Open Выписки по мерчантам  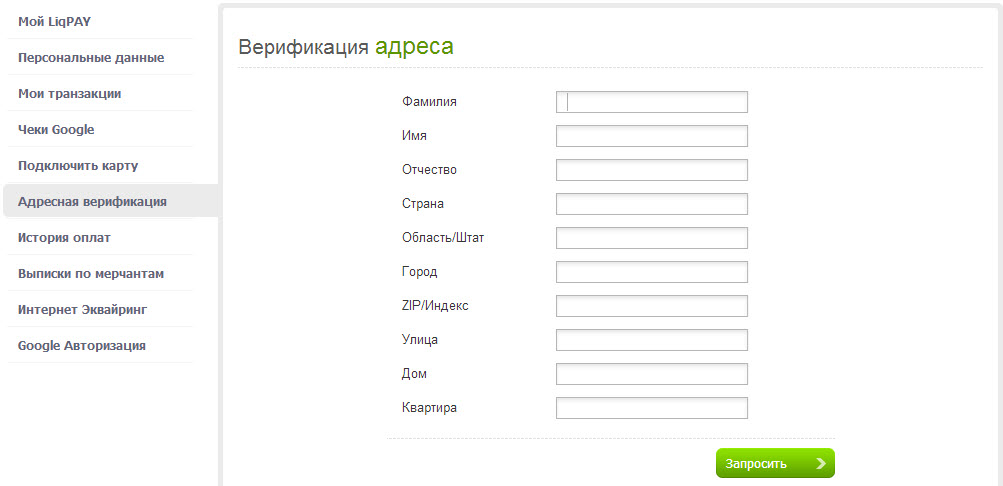point(91,273)
